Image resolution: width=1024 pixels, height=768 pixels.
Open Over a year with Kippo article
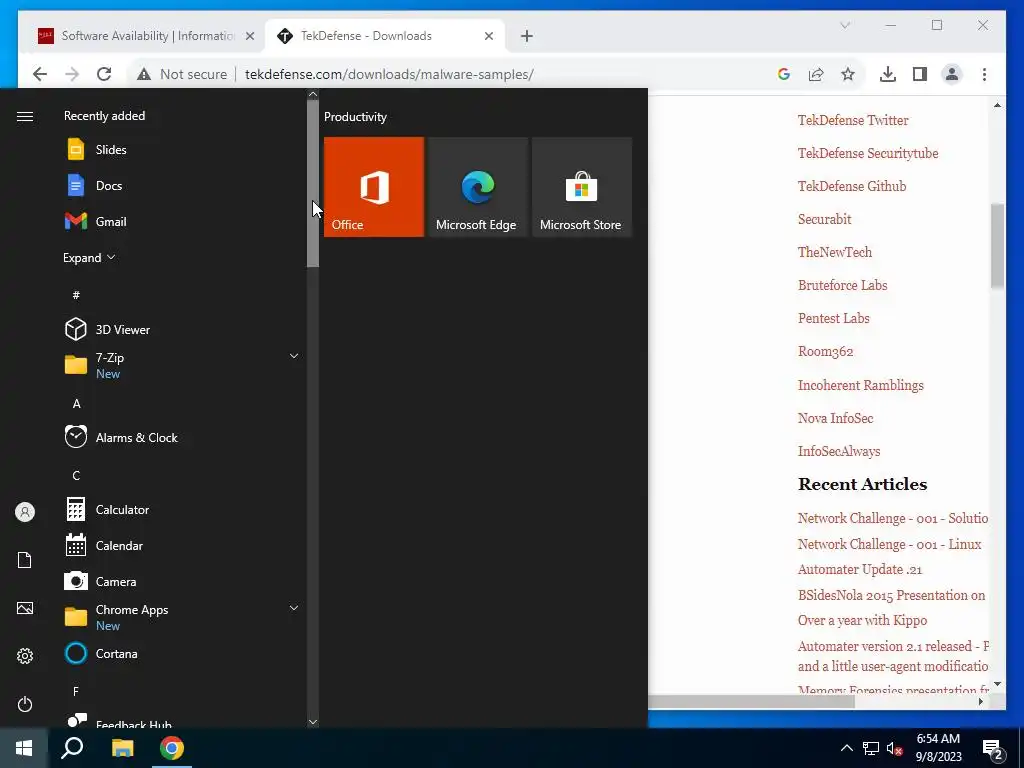[862, 620]
